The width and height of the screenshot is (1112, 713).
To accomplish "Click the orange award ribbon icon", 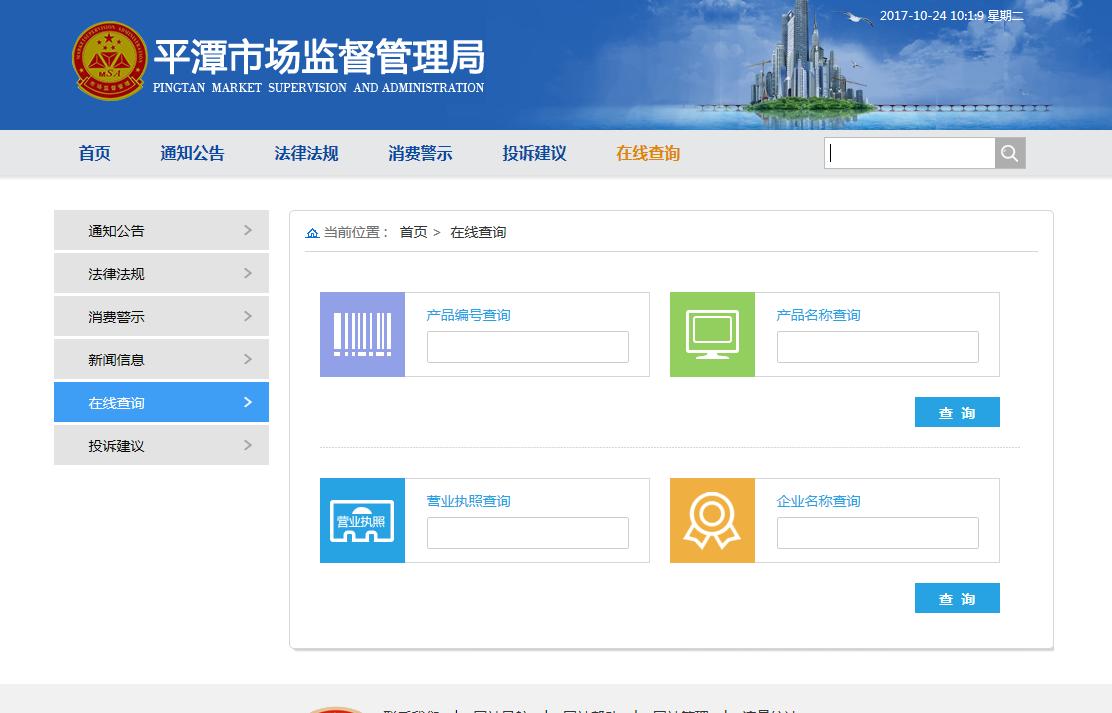I will tap(712, 520).
